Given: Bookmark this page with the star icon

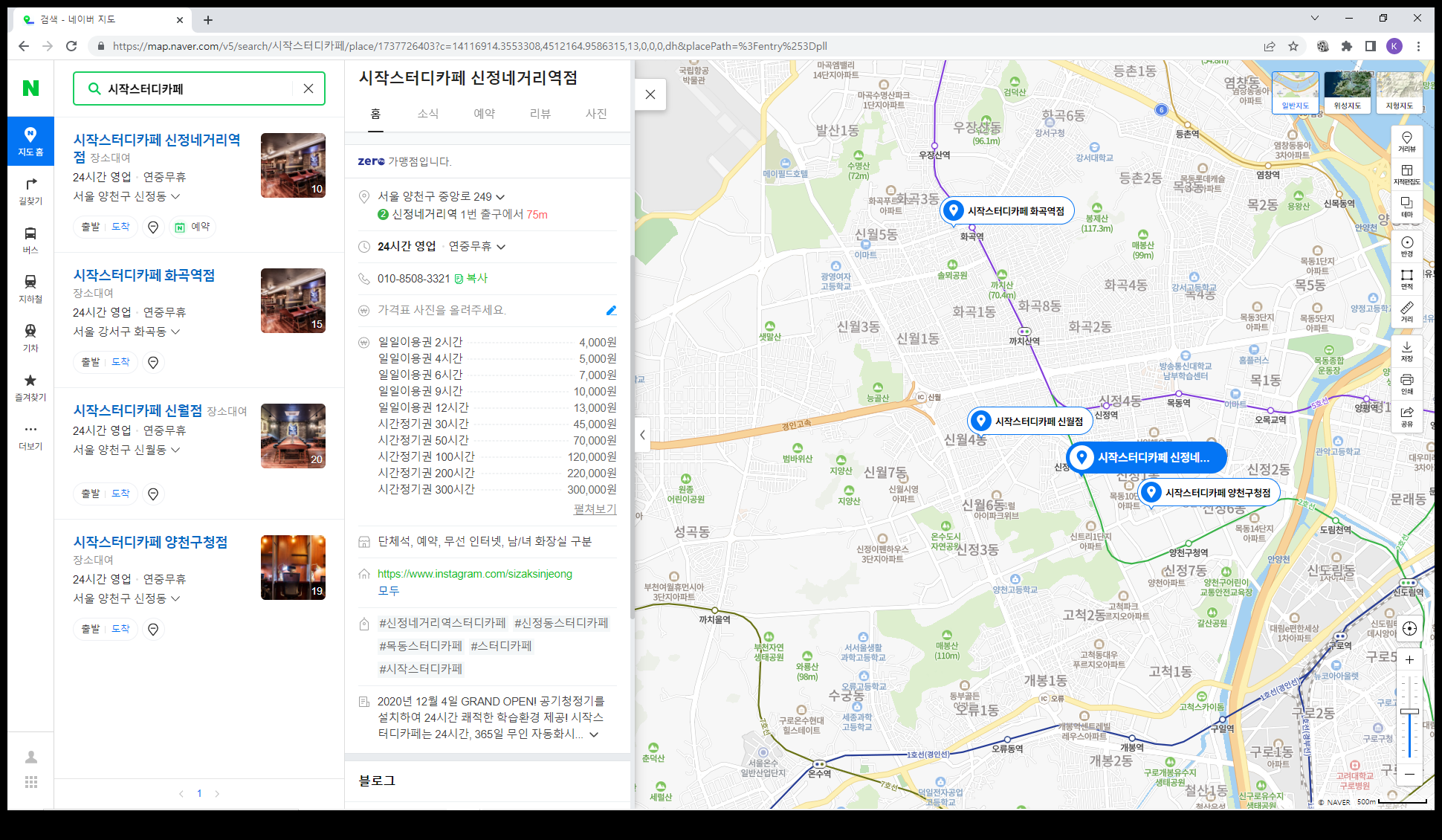Looking at the screenshot, I should coord(1293,46).
